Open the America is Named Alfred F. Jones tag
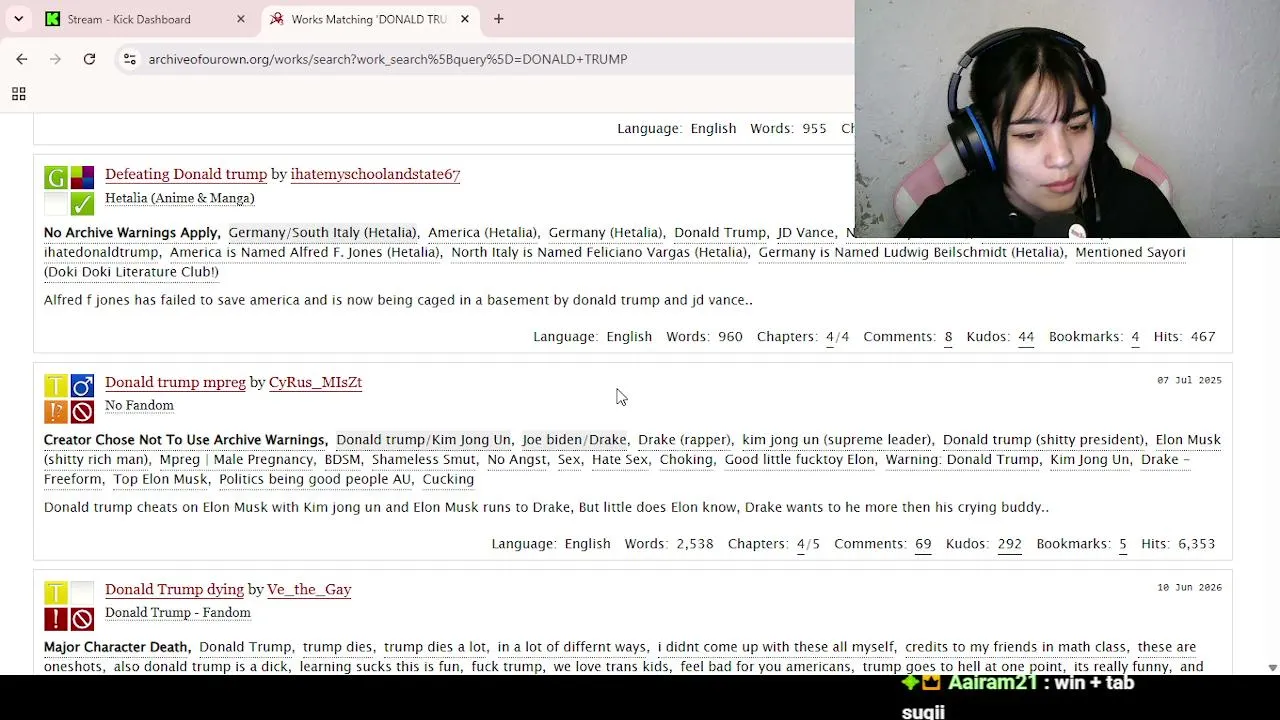This screenshot has height=720, width=1280. [x=304, y=252]
